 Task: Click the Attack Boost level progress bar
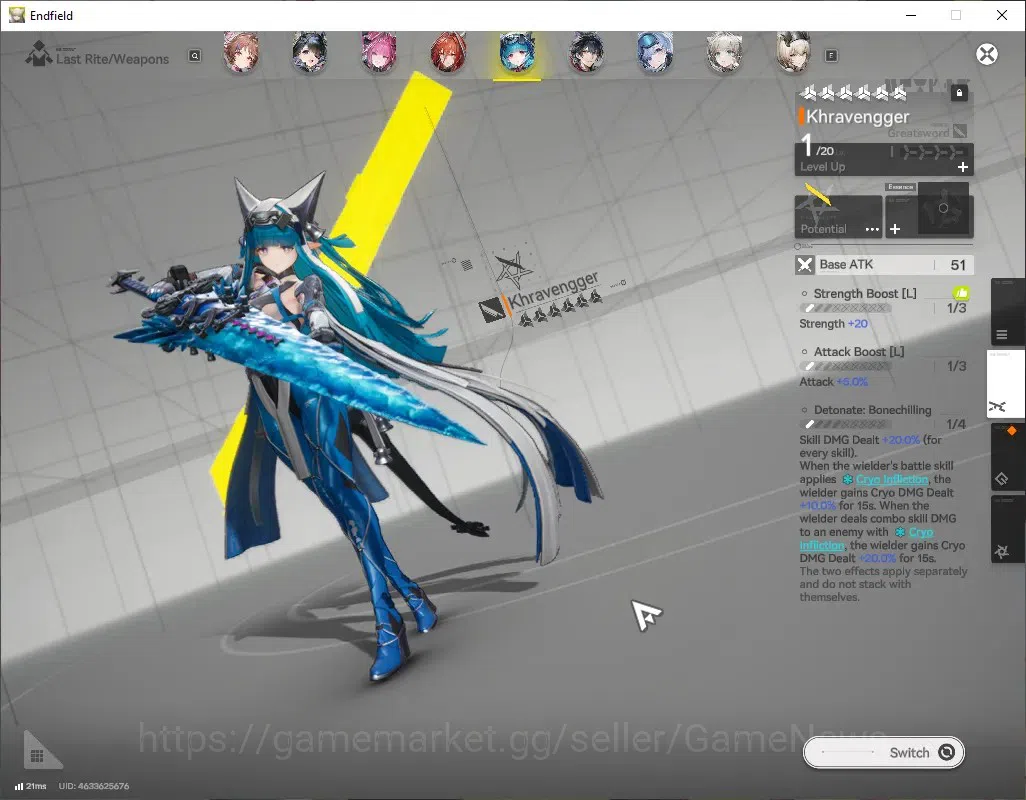tap(845, 366)
